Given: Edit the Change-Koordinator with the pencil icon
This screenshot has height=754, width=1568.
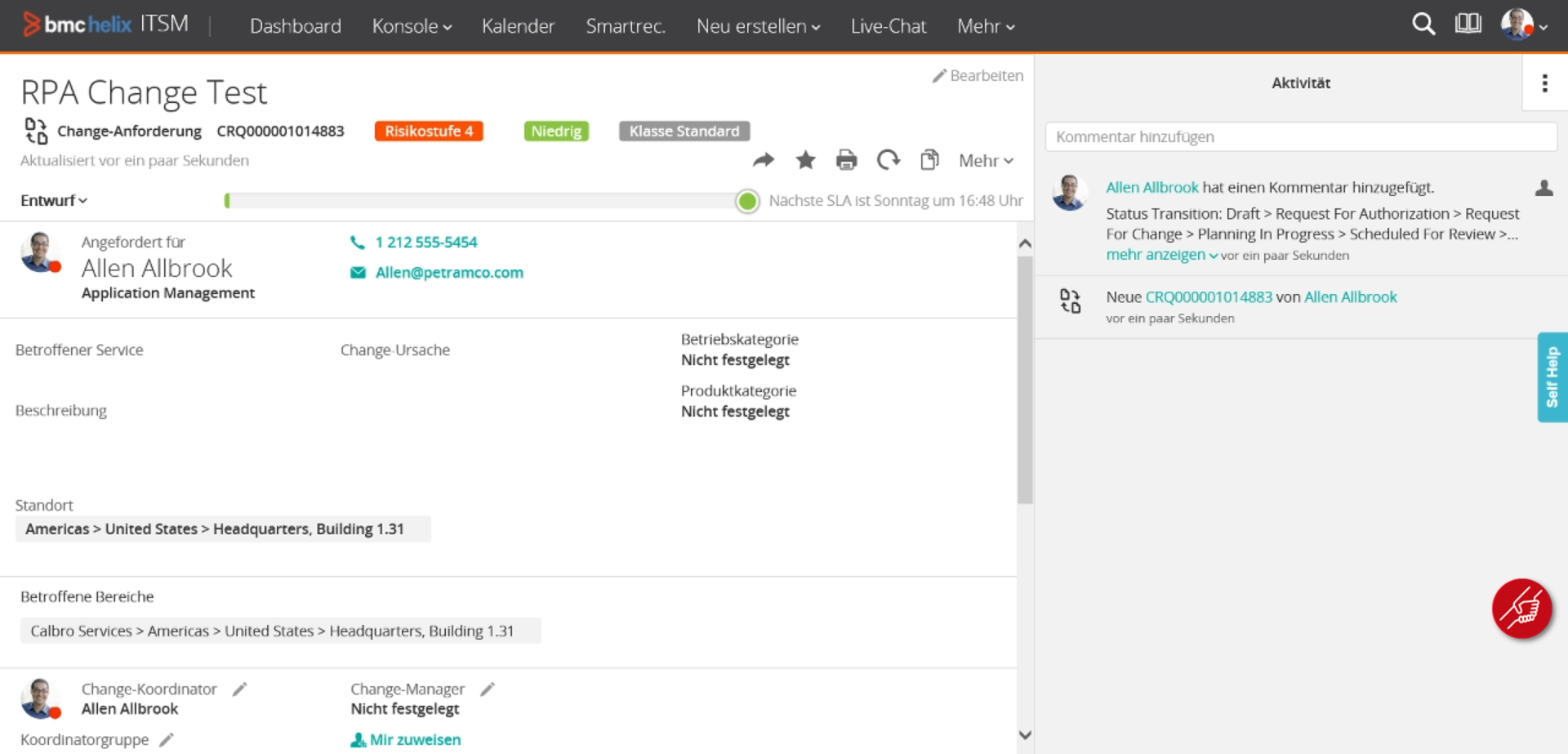Looking at the screenshot, I should [239, 689].
